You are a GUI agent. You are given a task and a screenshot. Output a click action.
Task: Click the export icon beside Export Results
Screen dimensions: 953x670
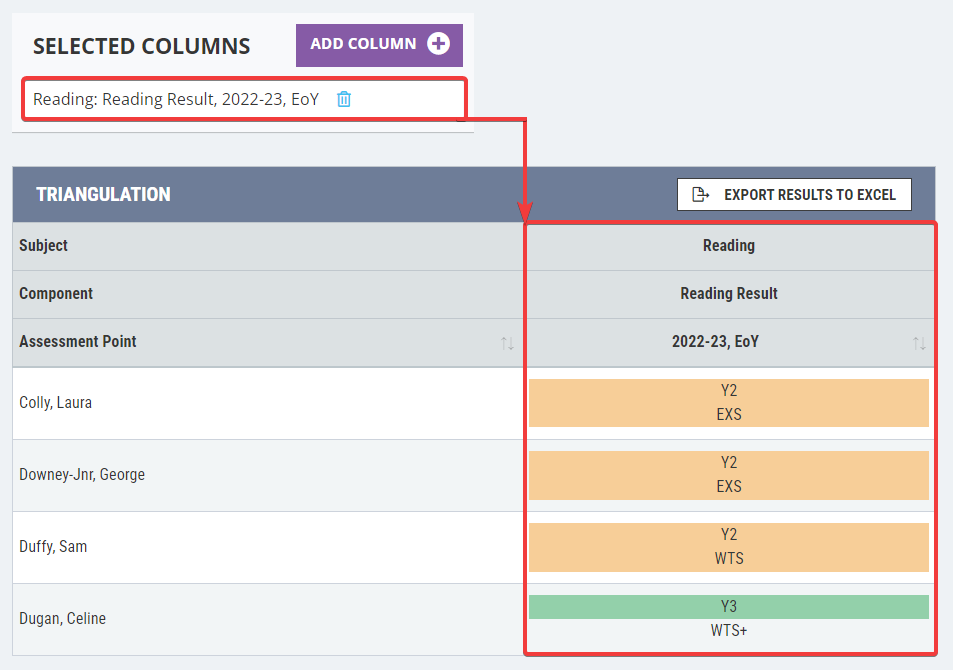(x=701, y=195)
